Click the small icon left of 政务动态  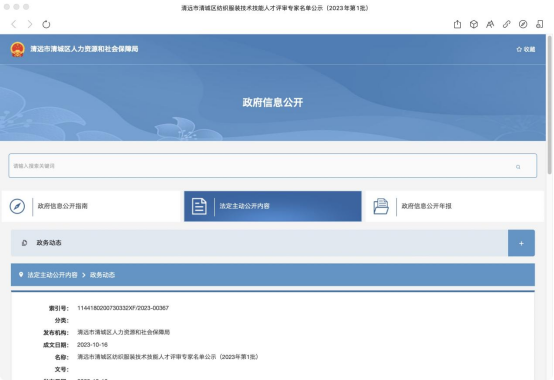[x=24, y=243]
